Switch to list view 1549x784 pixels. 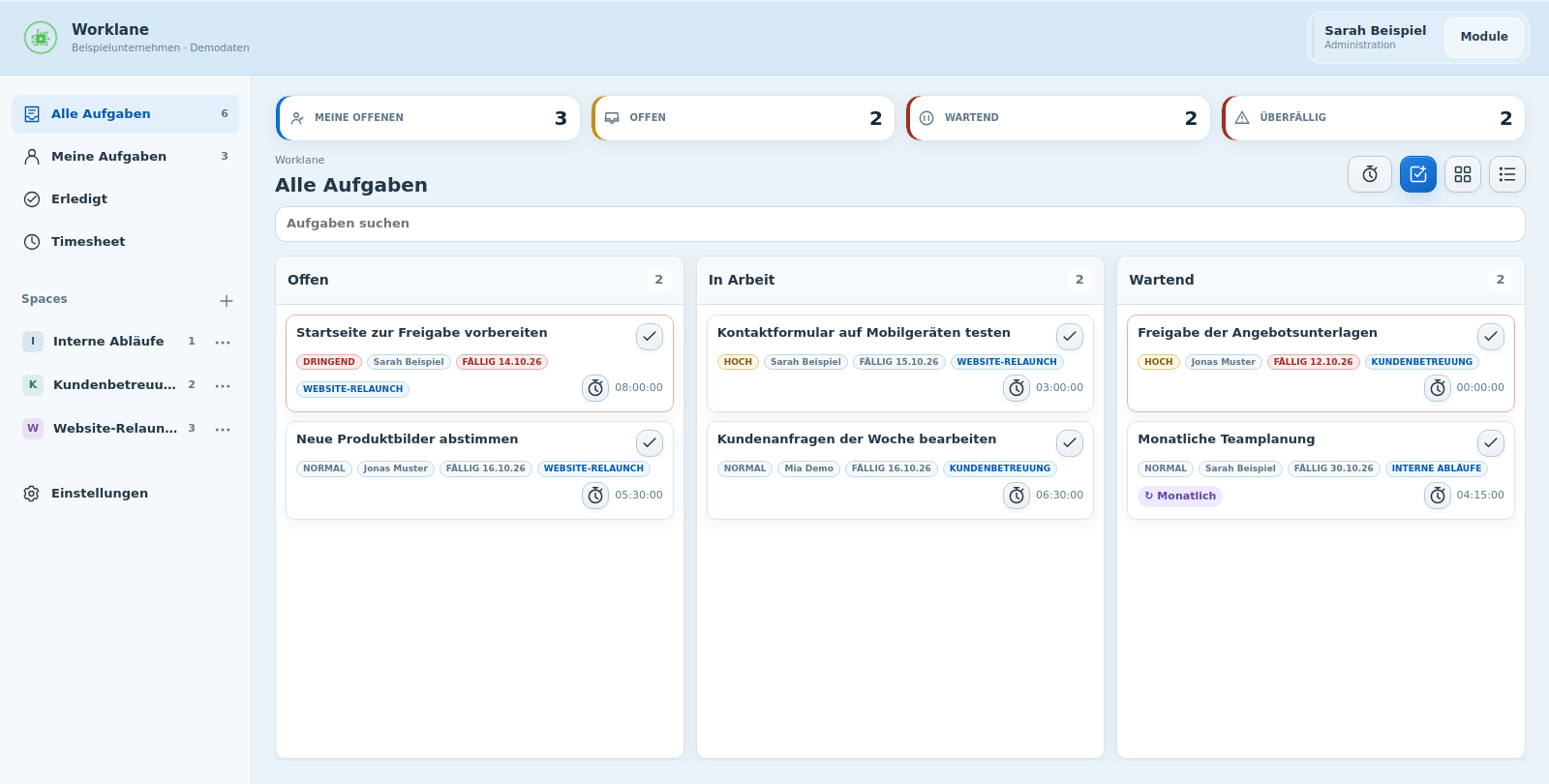click(1507, 174)
